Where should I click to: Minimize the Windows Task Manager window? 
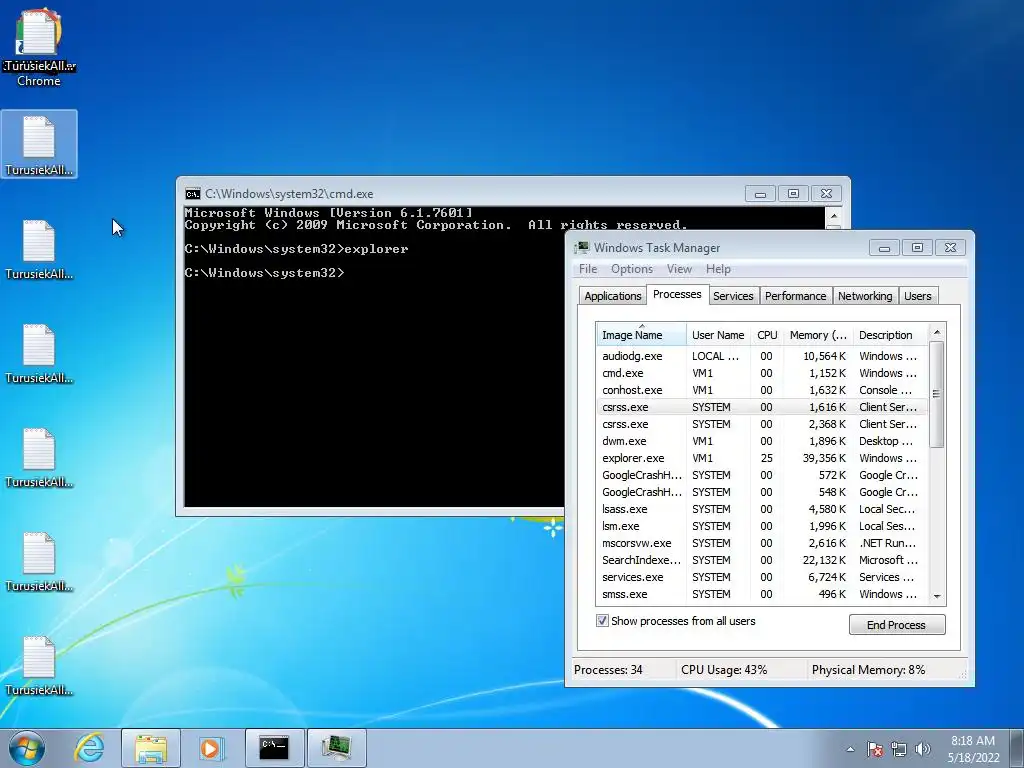point(884,248)
